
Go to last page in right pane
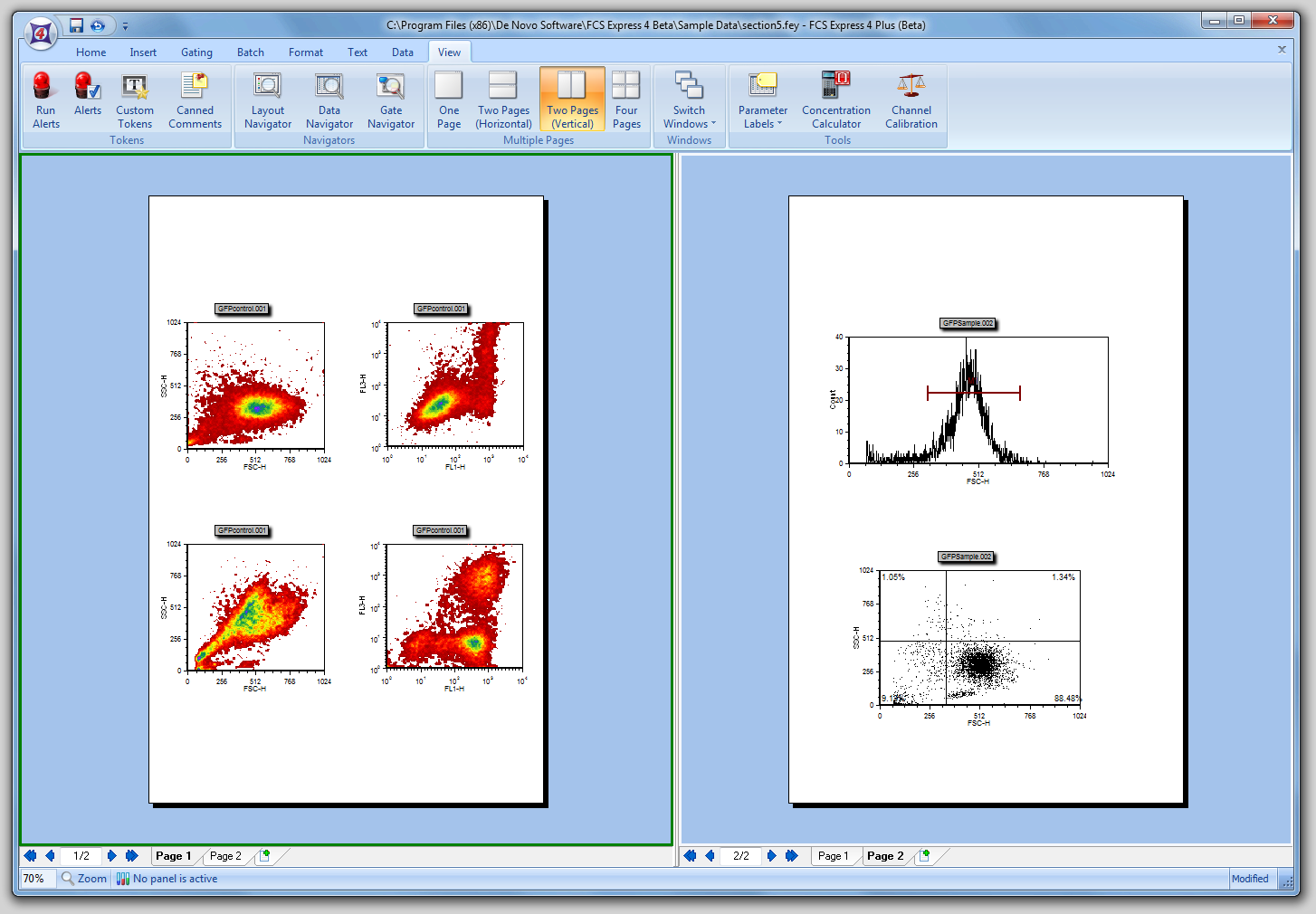(791, 855)
